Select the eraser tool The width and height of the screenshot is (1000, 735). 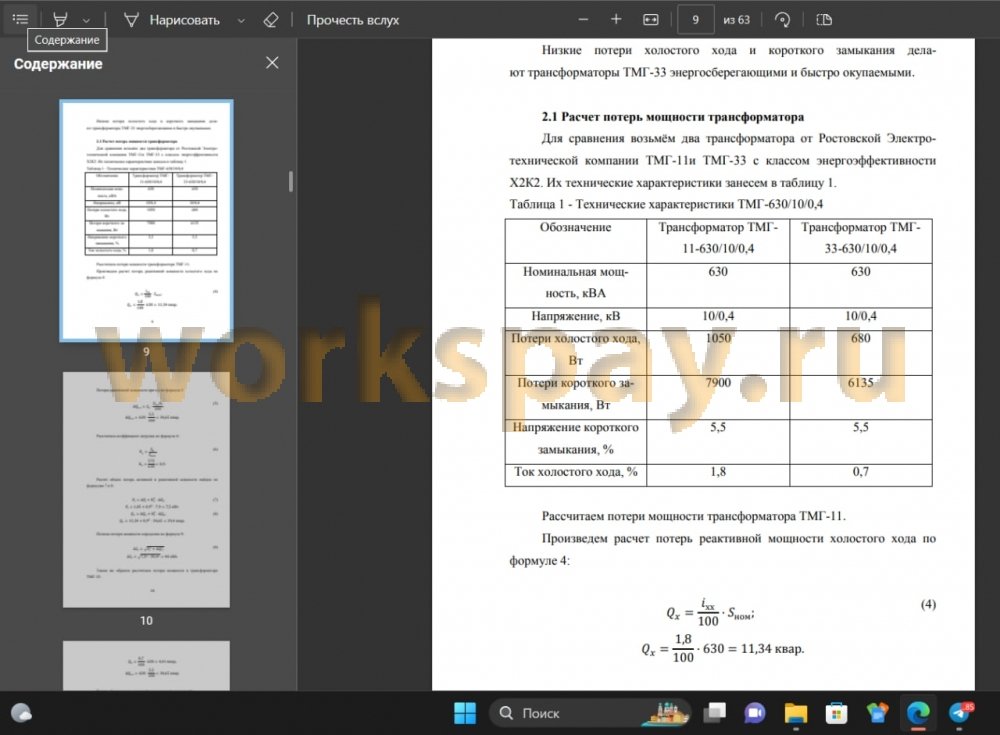point(270,20)
